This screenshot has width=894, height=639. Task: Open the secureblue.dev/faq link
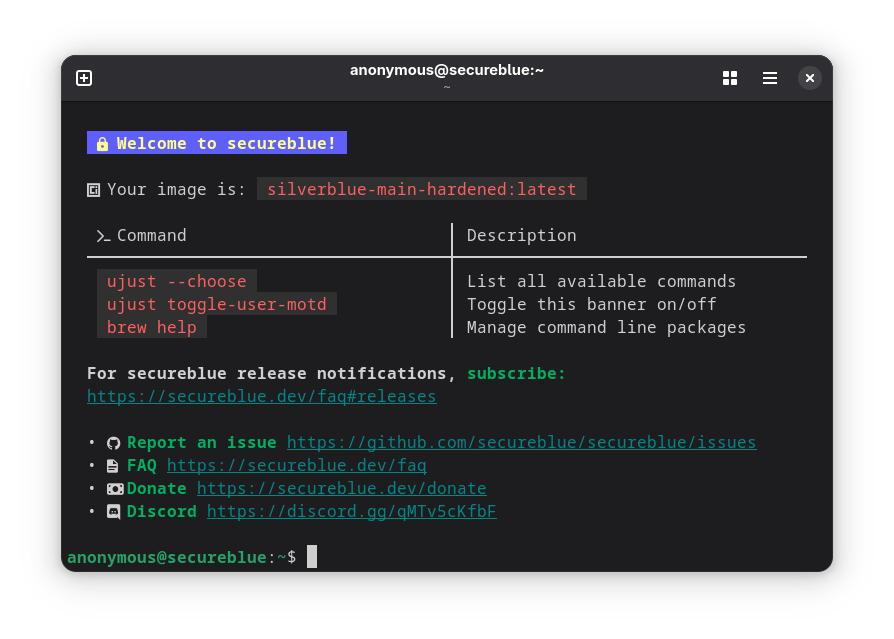[296, 466]
